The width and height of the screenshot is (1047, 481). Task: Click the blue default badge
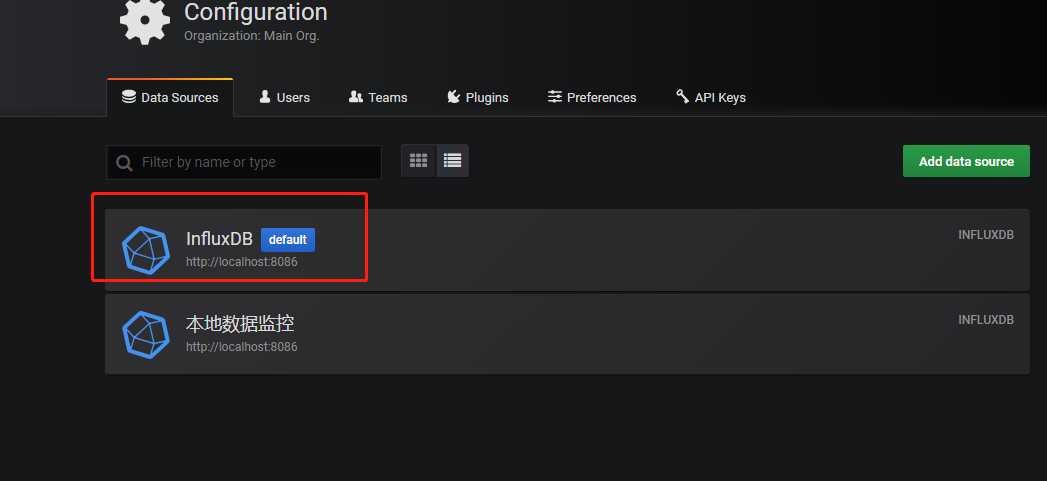(288, 240)
